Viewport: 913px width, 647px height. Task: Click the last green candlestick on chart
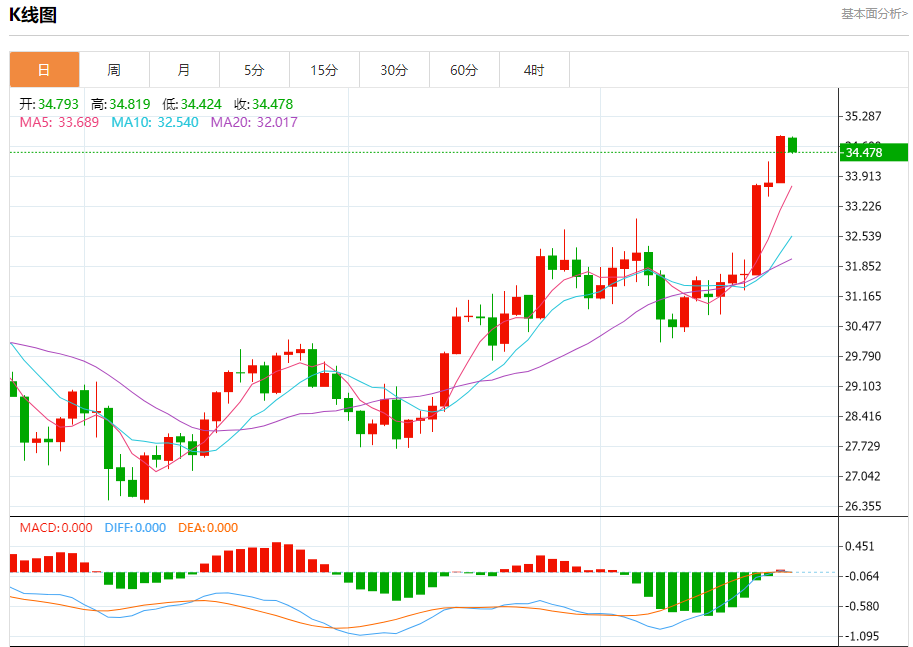792,145
